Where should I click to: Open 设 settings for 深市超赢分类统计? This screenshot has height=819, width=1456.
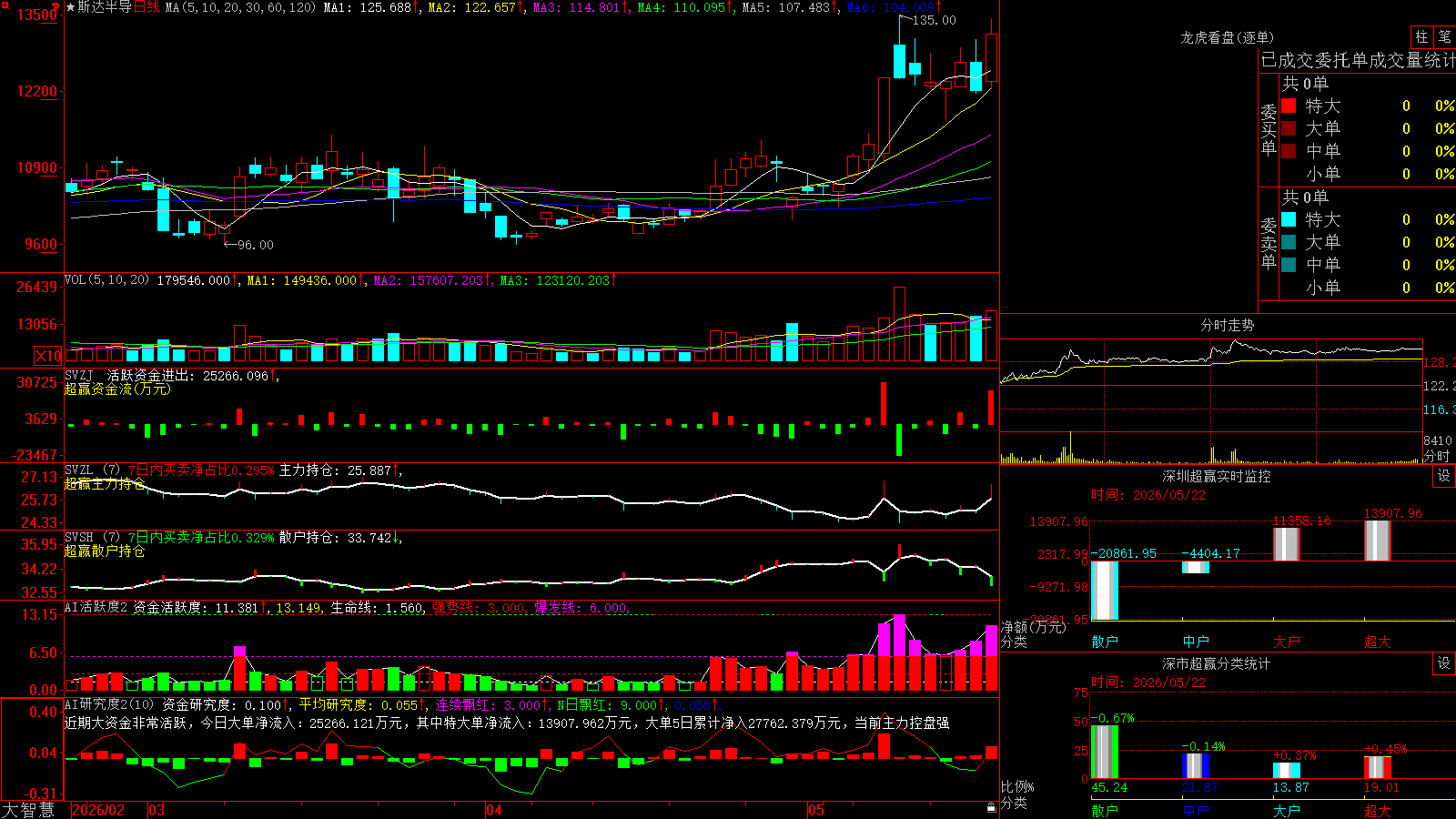click(x=1444, y=663)
